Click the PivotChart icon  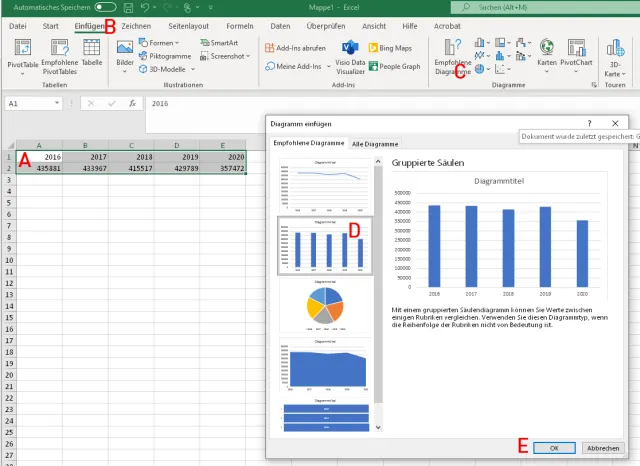[x=577, y=52]
